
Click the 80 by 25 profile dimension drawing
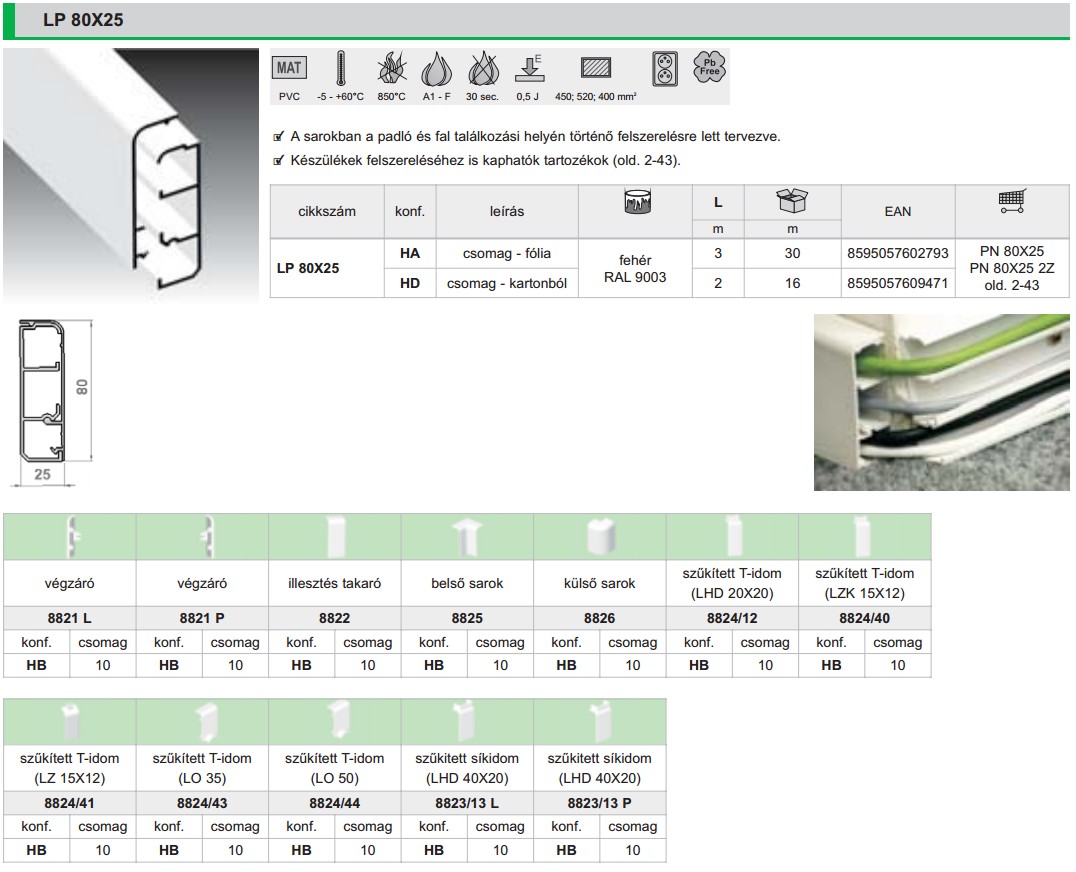(52, 402)
